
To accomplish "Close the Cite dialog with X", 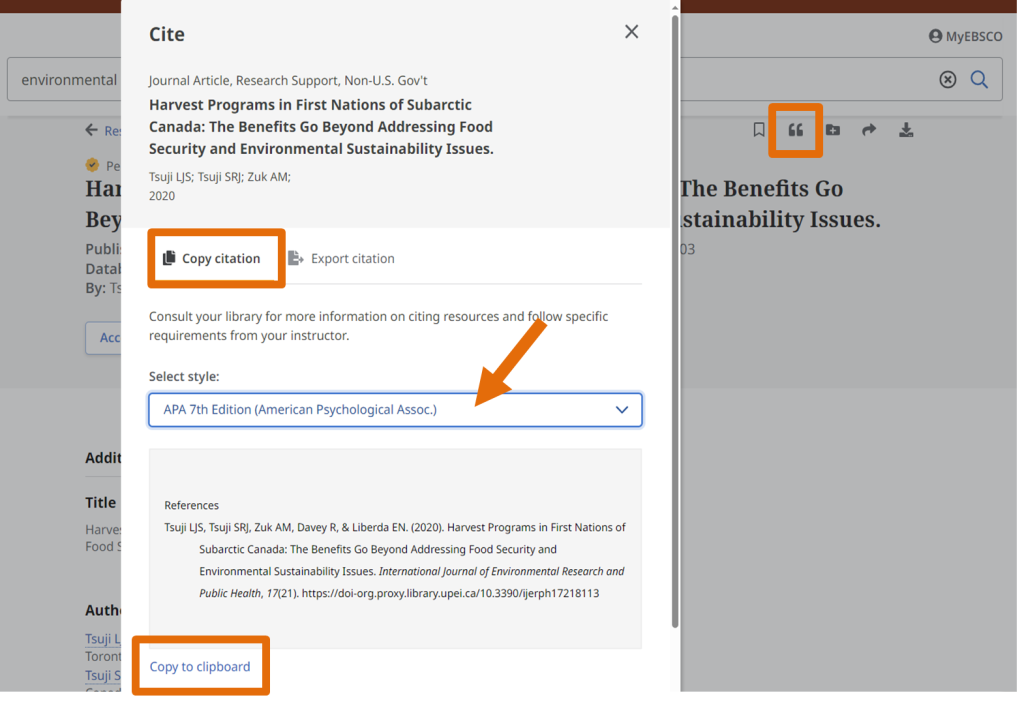I will click(631, 32).
